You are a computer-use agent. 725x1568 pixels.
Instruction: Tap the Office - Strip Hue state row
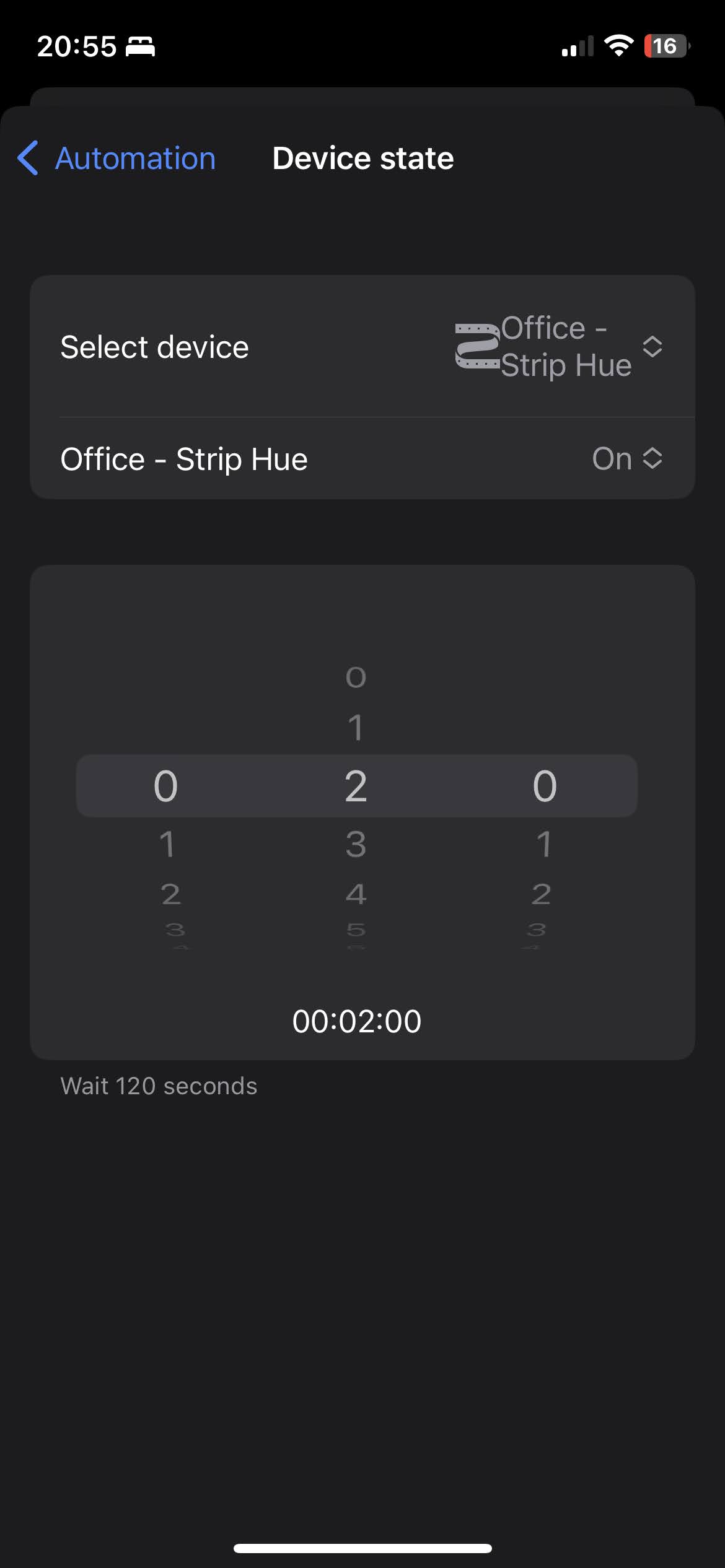coord(362,458)
